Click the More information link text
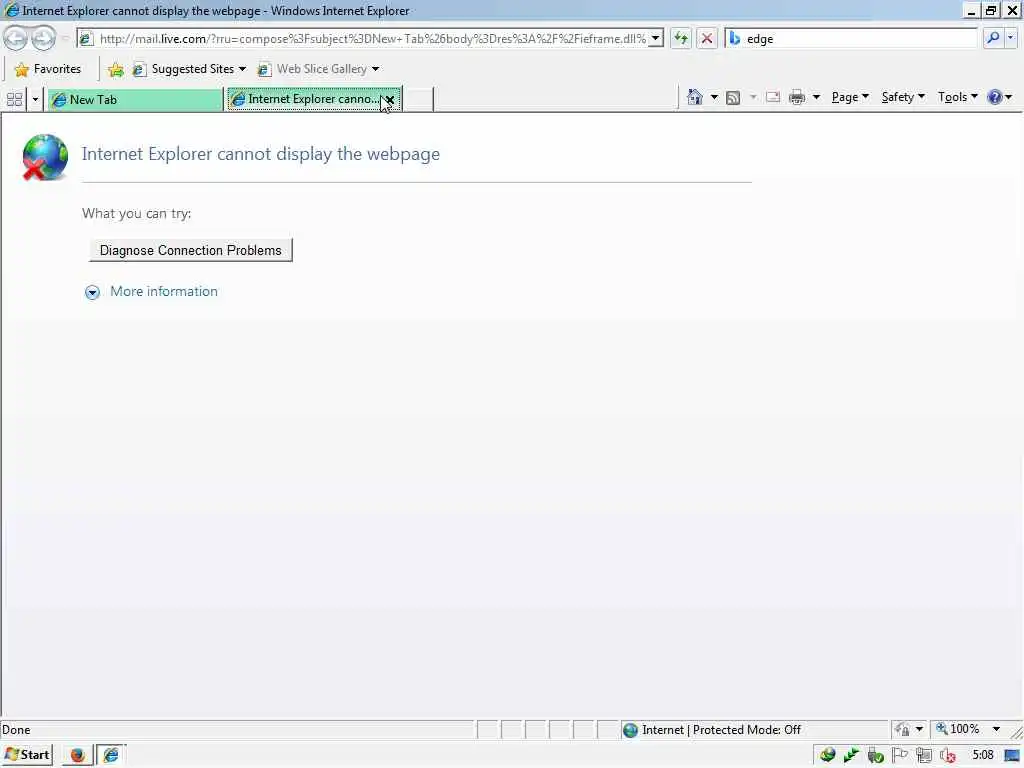Screen dimensions: 1024x768 tap(164, 291)
